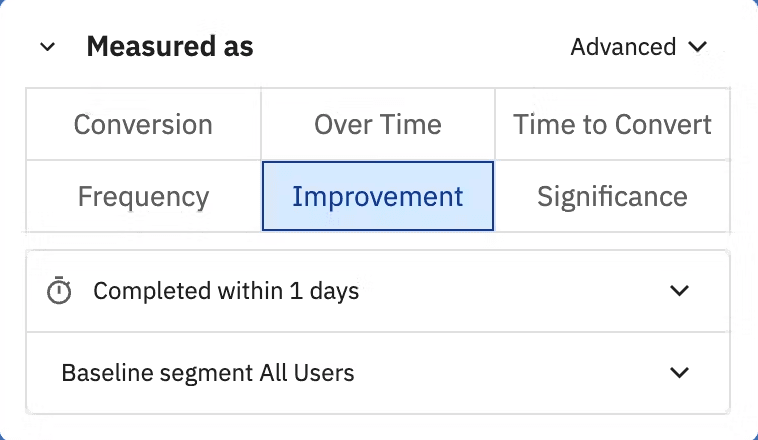The width and height of the screenshot is (758, 440).
Task: Click the 'Completed within' label text
Action: (x=188, y=291)
